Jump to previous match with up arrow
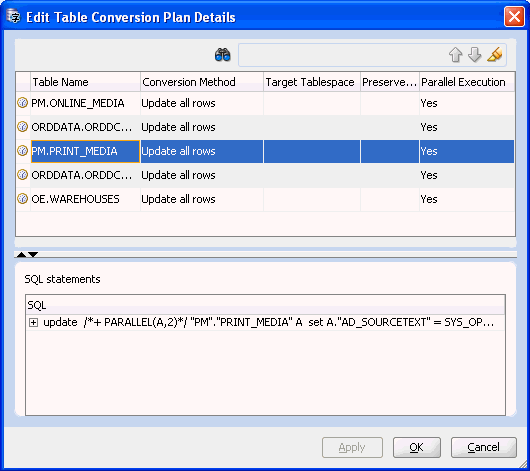Viewport: 530px width, 471px height. (x=455, y=54)
